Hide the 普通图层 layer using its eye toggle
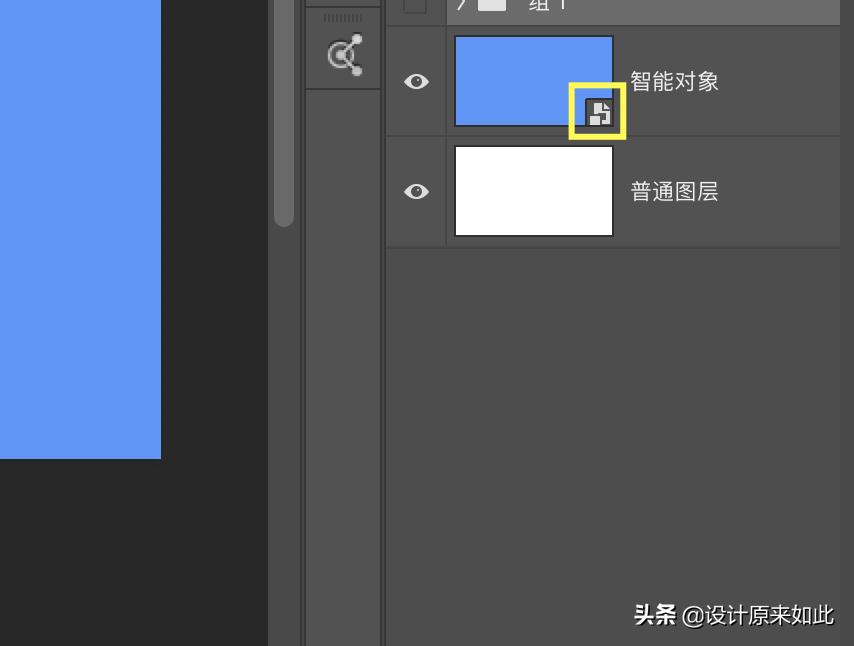The image size is (854, 646). (x=416, y=191)
